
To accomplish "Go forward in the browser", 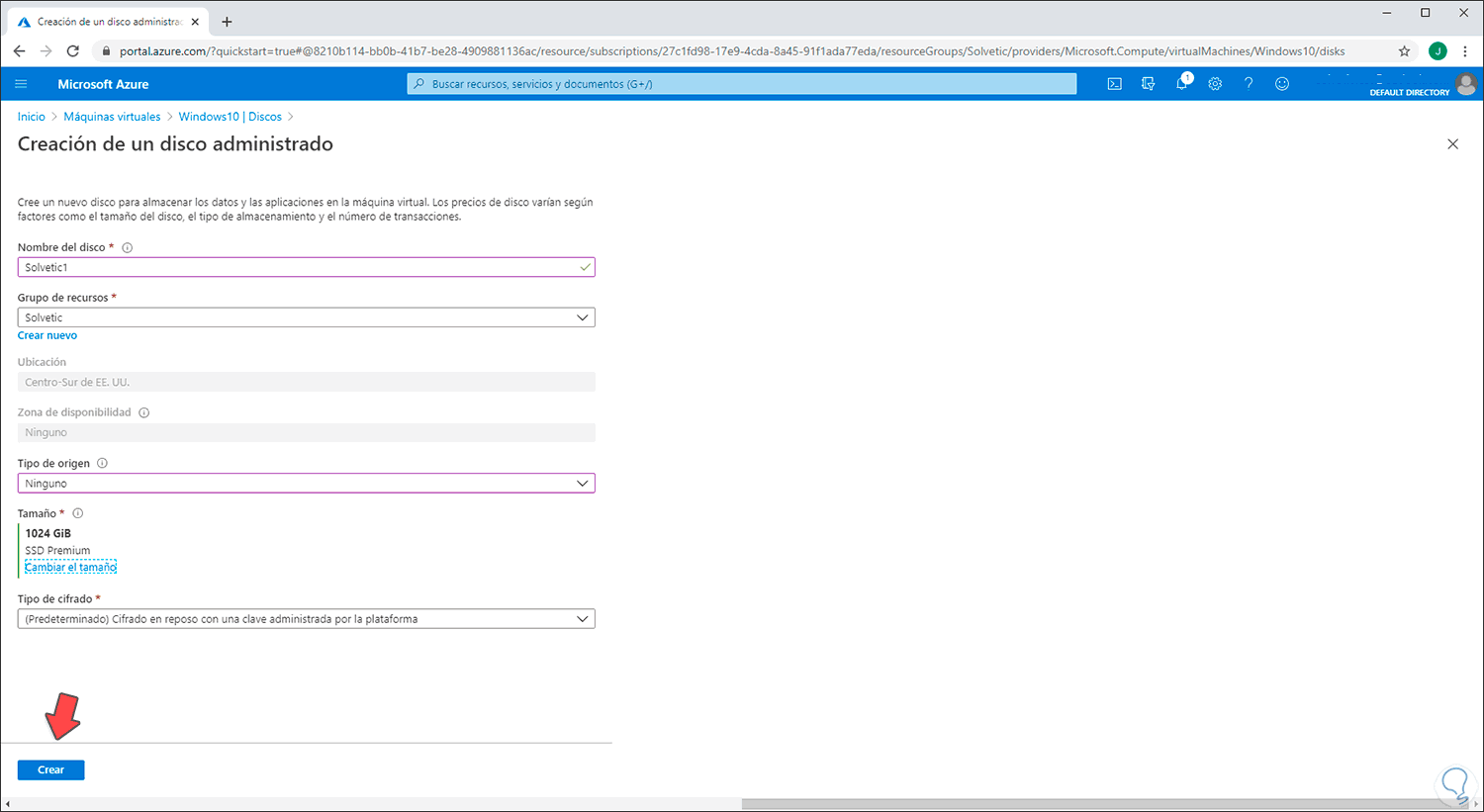I will pos(46,51).
